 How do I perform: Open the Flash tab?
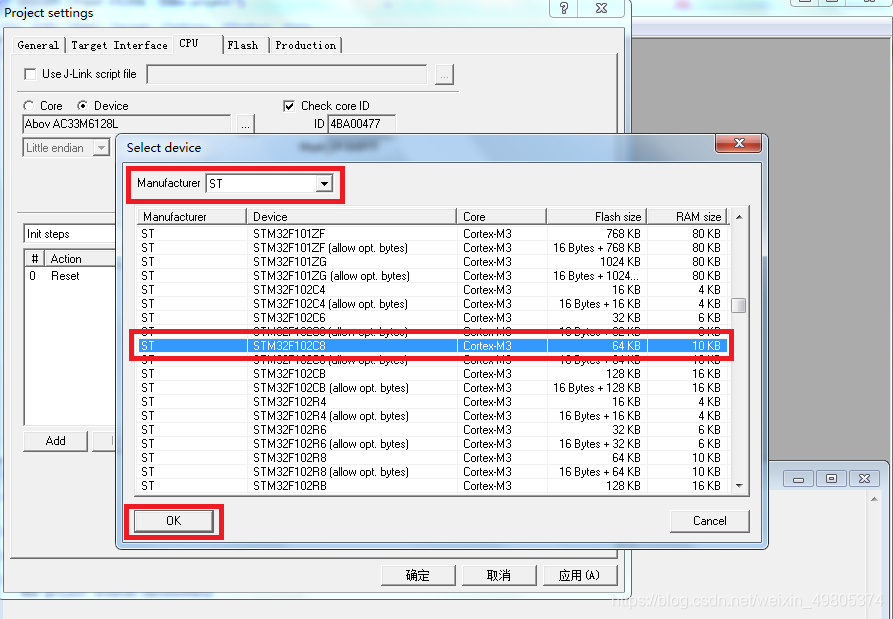[x=243, y=45]
